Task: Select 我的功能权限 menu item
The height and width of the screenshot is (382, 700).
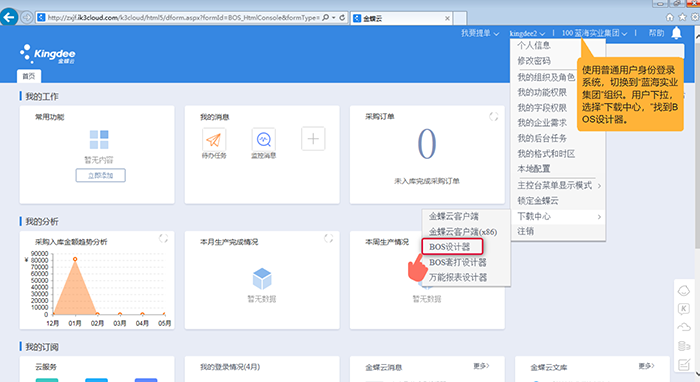Action: pyautogui.click(x=542, y=92)
